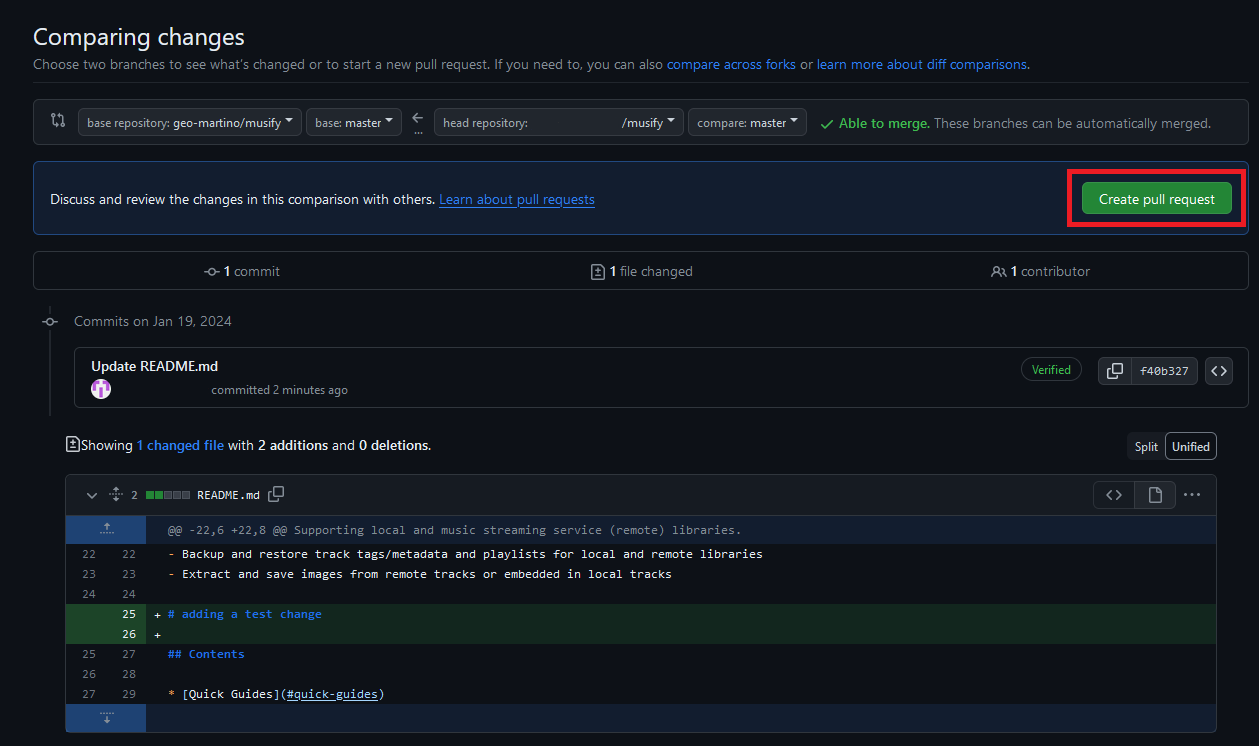
Task: Jump to the 1 file changed section
Action: coord(642,271)
